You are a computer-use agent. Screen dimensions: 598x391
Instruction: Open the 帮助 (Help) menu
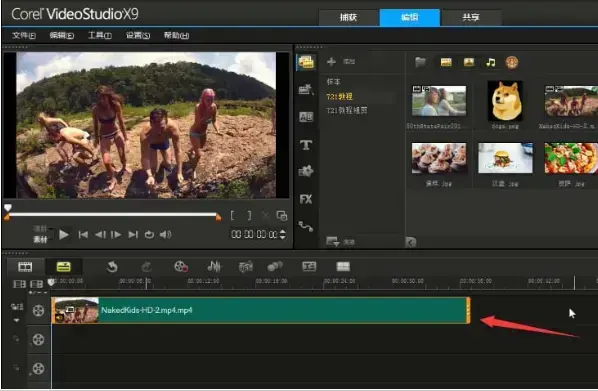pos(176,35)
